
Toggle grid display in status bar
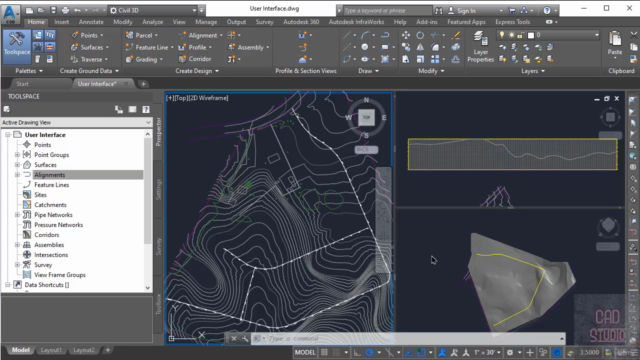click(324, 352)
